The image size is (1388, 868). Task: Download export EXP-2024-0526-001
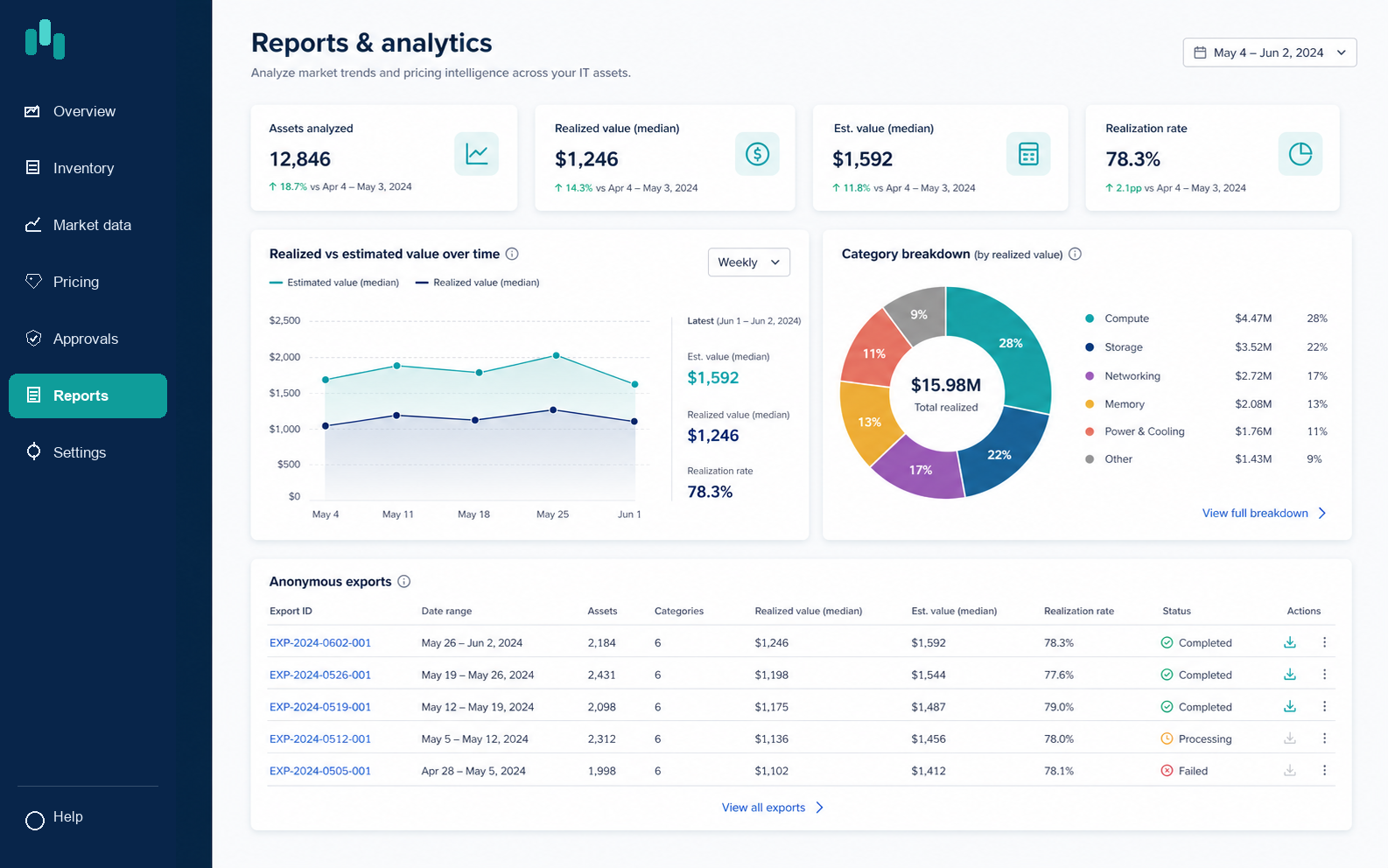pyautogui.click(x=1289, y=675)
